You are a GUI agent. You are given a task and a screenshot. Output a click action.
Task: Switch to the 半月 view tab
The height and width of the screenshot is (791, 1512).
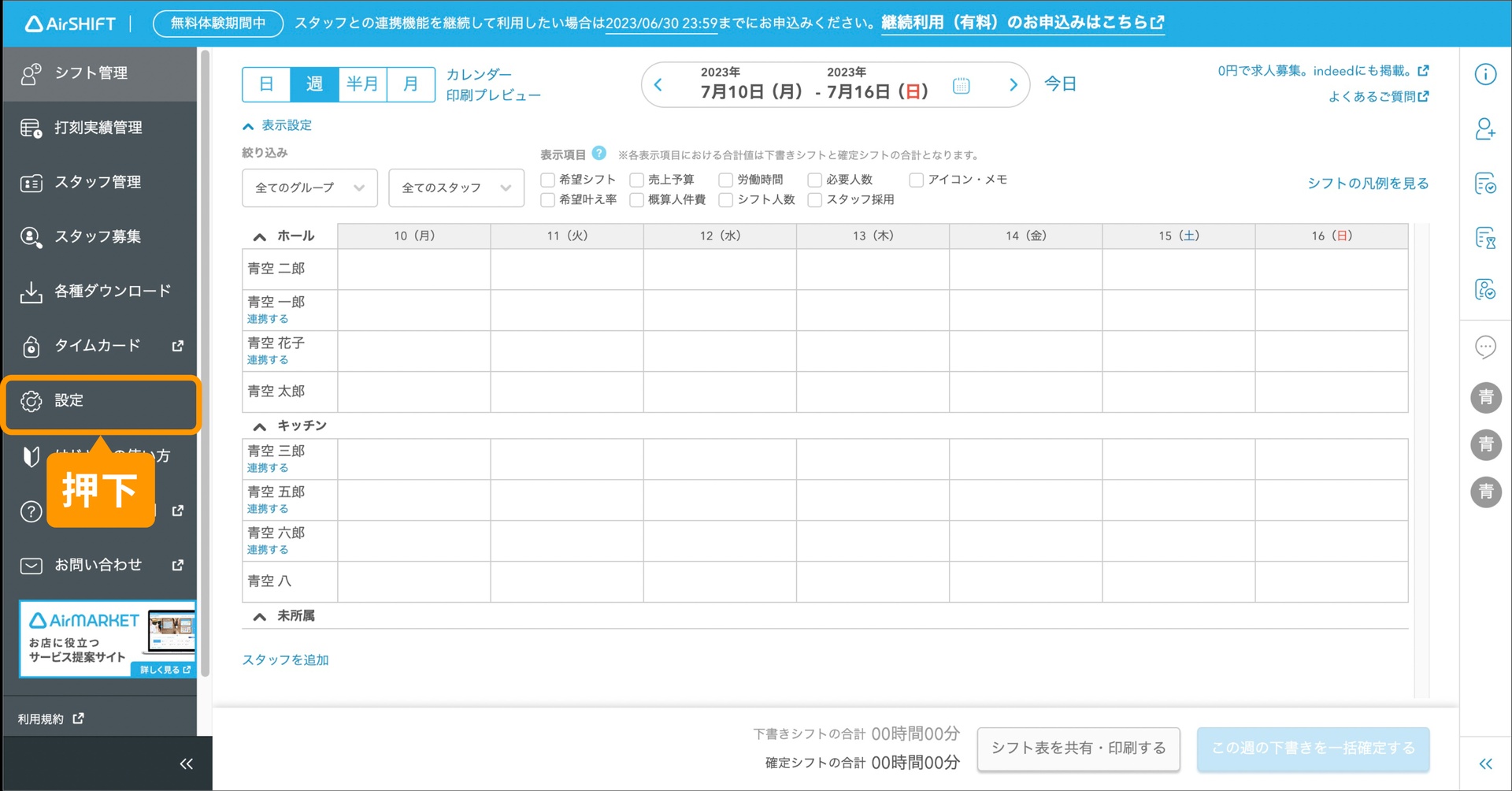pos(362,84)
